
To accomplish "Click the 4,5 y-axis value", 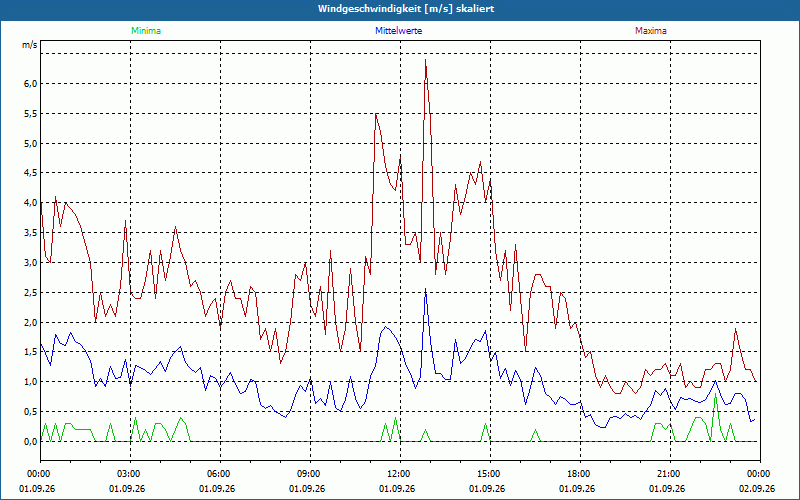I will 31,173.
